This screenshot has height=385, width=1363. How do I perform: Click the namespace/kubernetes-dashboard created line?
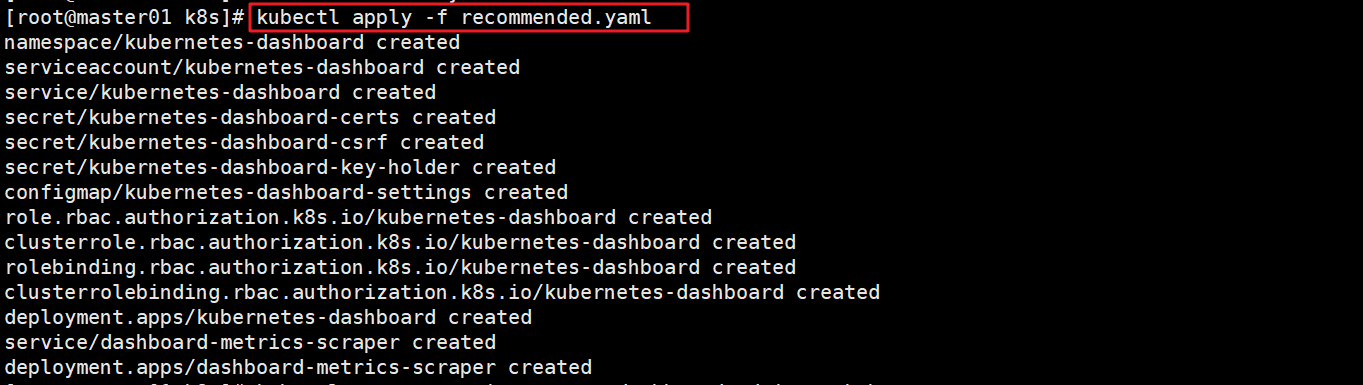click(x=232, y=43)
